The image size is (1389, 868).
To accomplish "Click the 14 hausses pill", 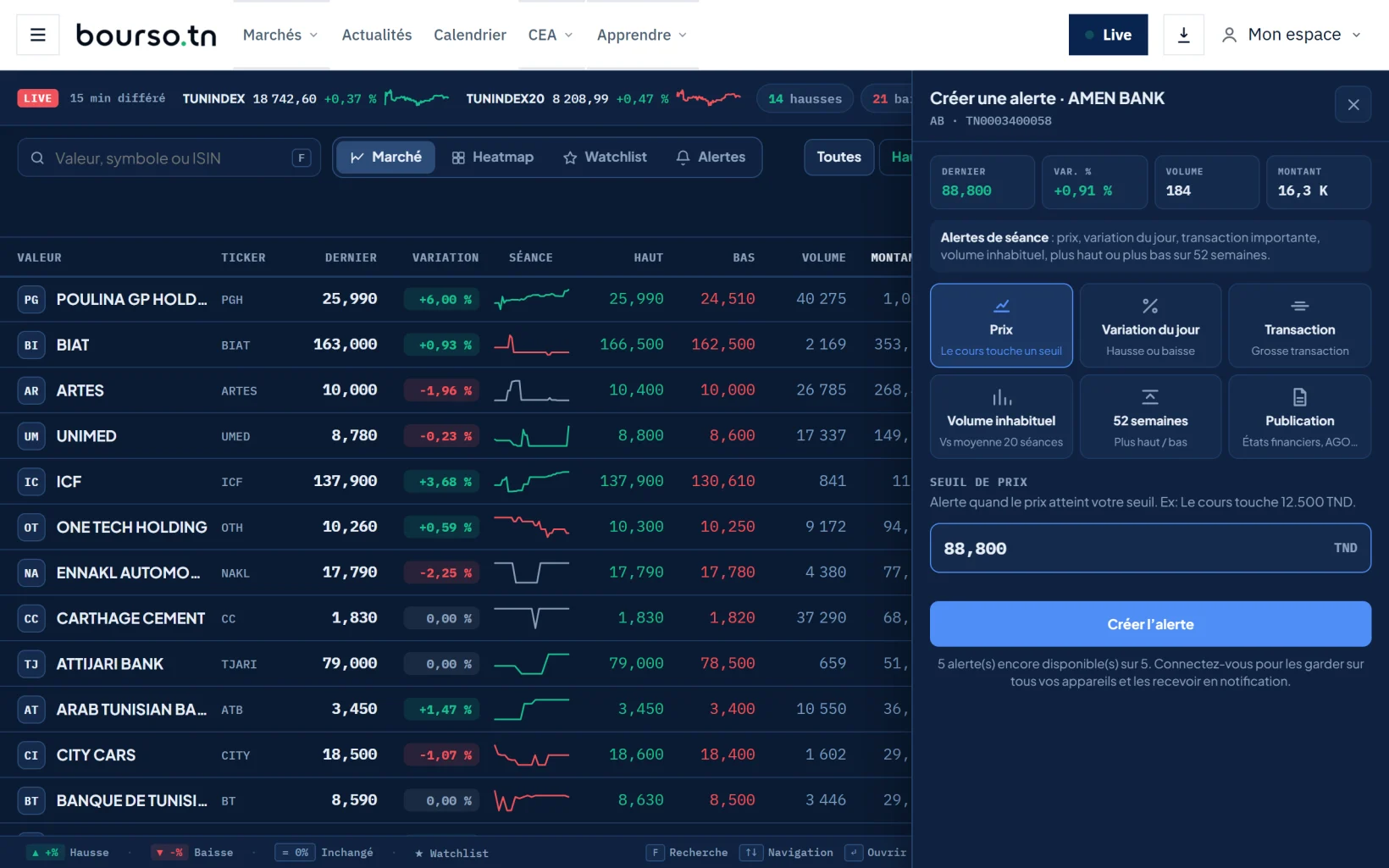I will point(805,99).
